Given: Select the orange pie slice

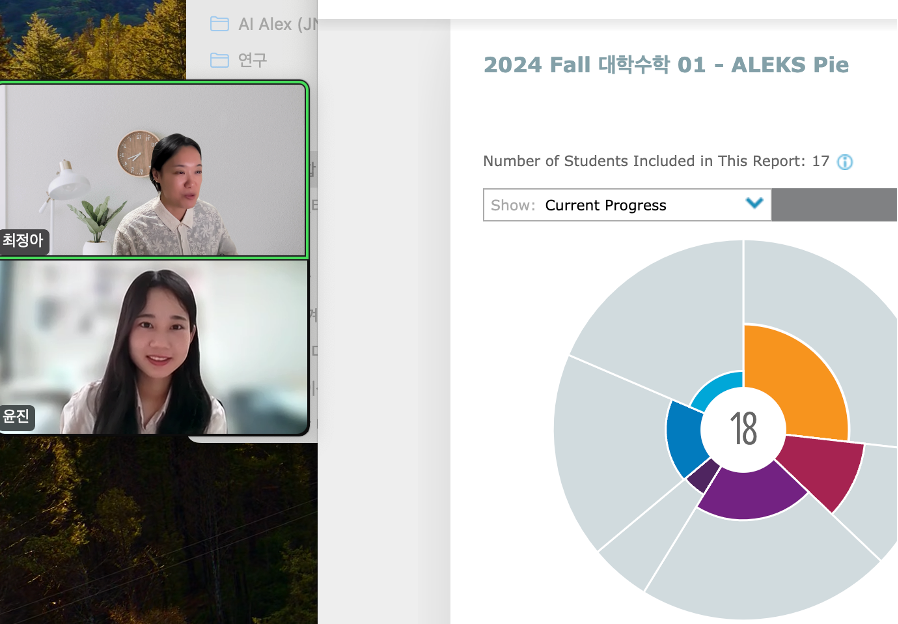Looking at the screenshot, I should (795, 380).
